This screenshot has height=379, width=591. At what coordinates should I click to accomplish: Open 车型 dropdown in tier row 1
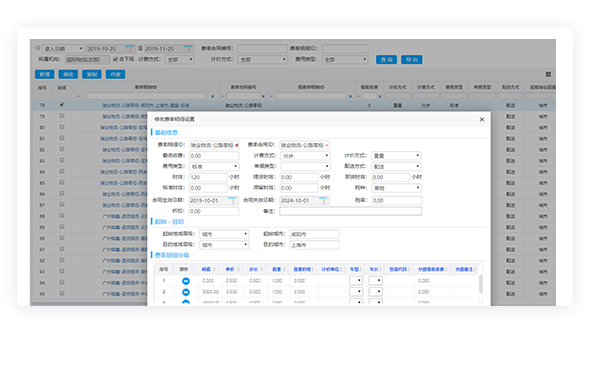[x=356, y=281]
